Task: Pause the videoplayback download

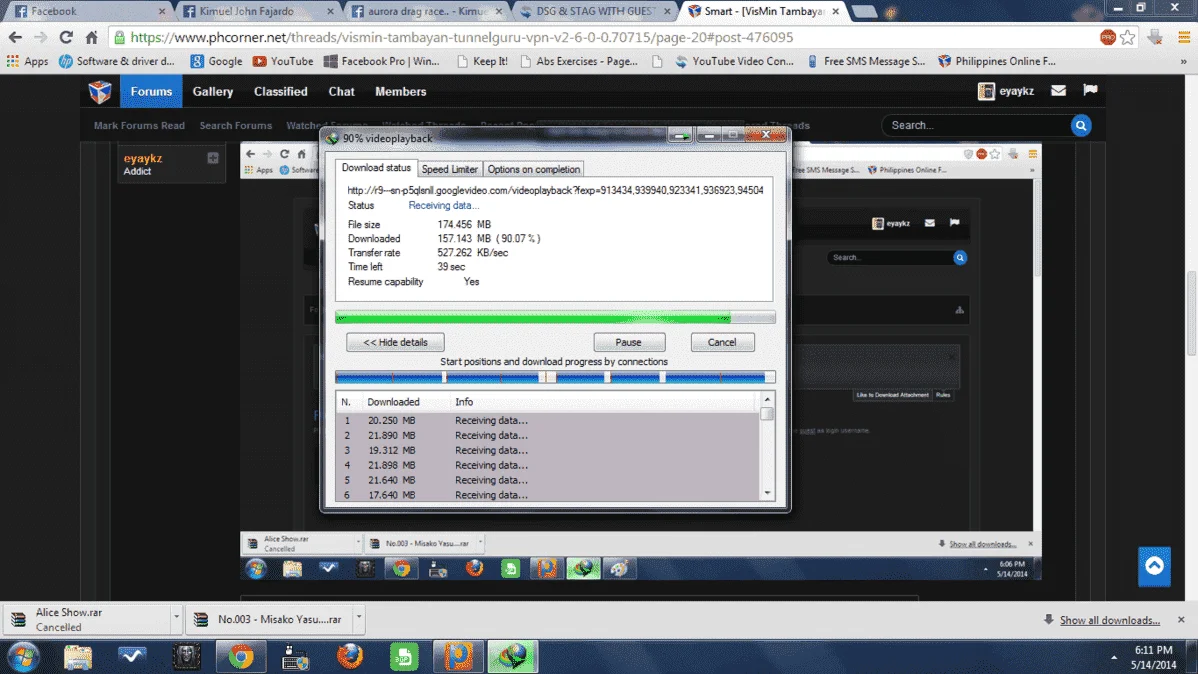Action: point(629,342)
